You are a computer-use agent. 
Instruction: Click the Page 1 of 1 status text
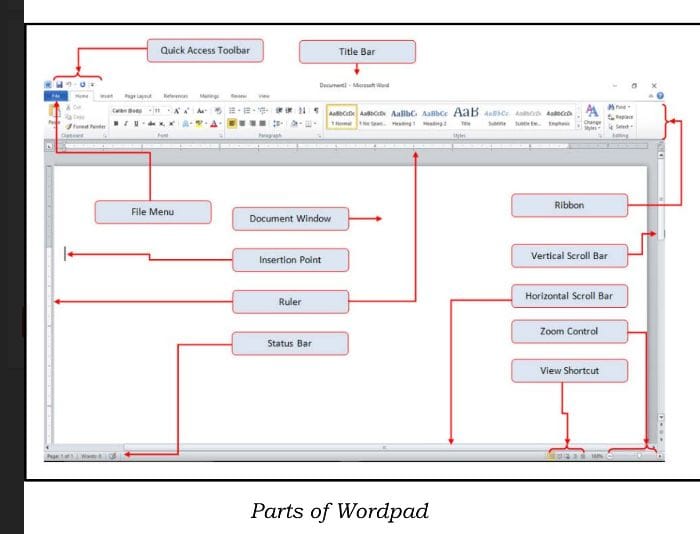tap(60, 456)
